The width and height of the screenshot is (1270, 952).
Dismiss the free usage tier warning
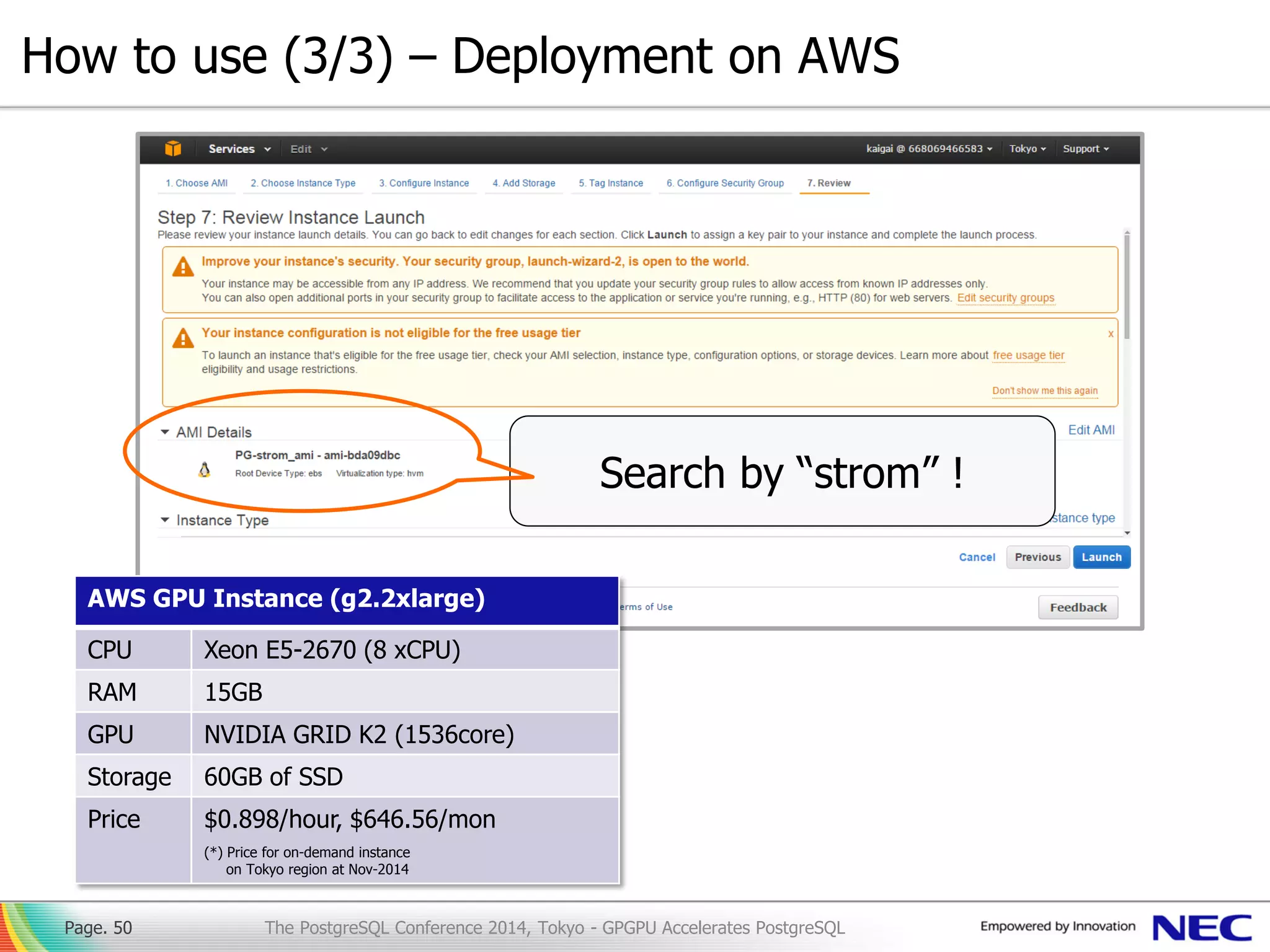click(1111, 334)
